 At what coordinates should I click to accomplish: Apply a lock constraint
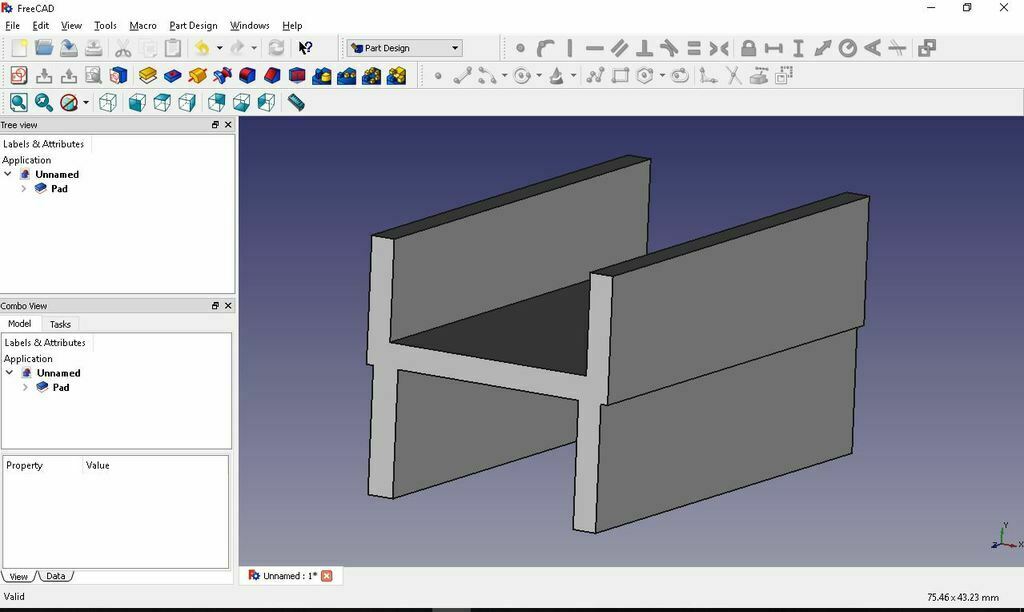coord(749,47)
